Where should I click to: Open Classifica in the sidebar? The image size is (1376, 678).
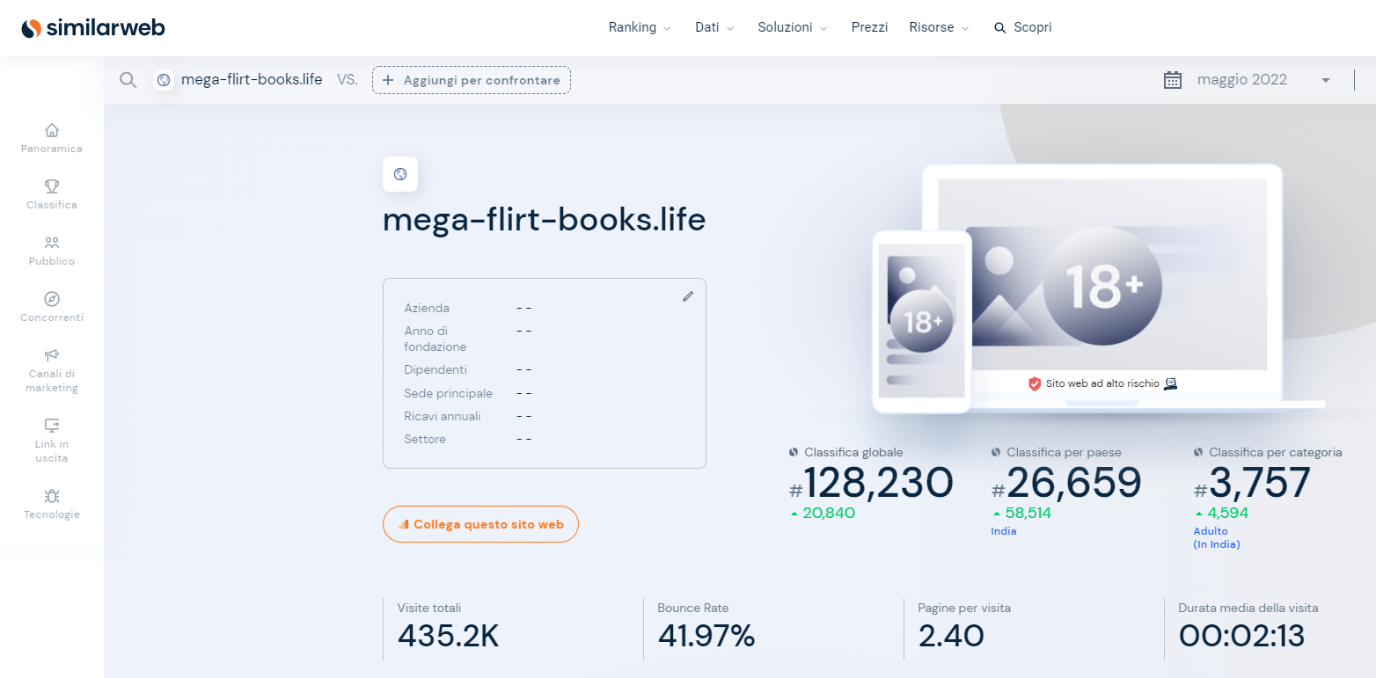[x=52, y=194]
